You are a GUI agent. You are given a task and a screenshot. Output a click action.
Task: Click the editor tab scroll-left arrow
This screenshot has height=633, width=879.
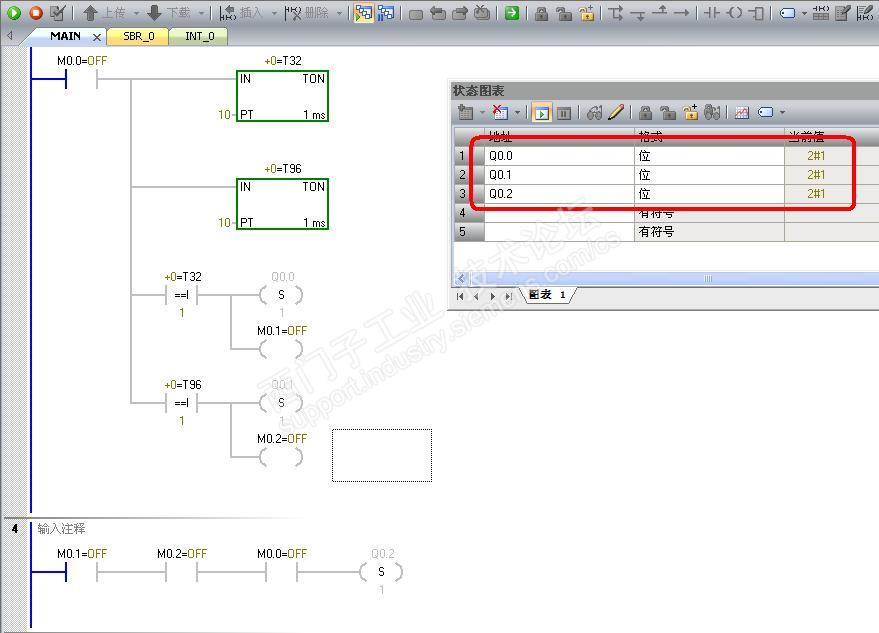coord(10,36)
